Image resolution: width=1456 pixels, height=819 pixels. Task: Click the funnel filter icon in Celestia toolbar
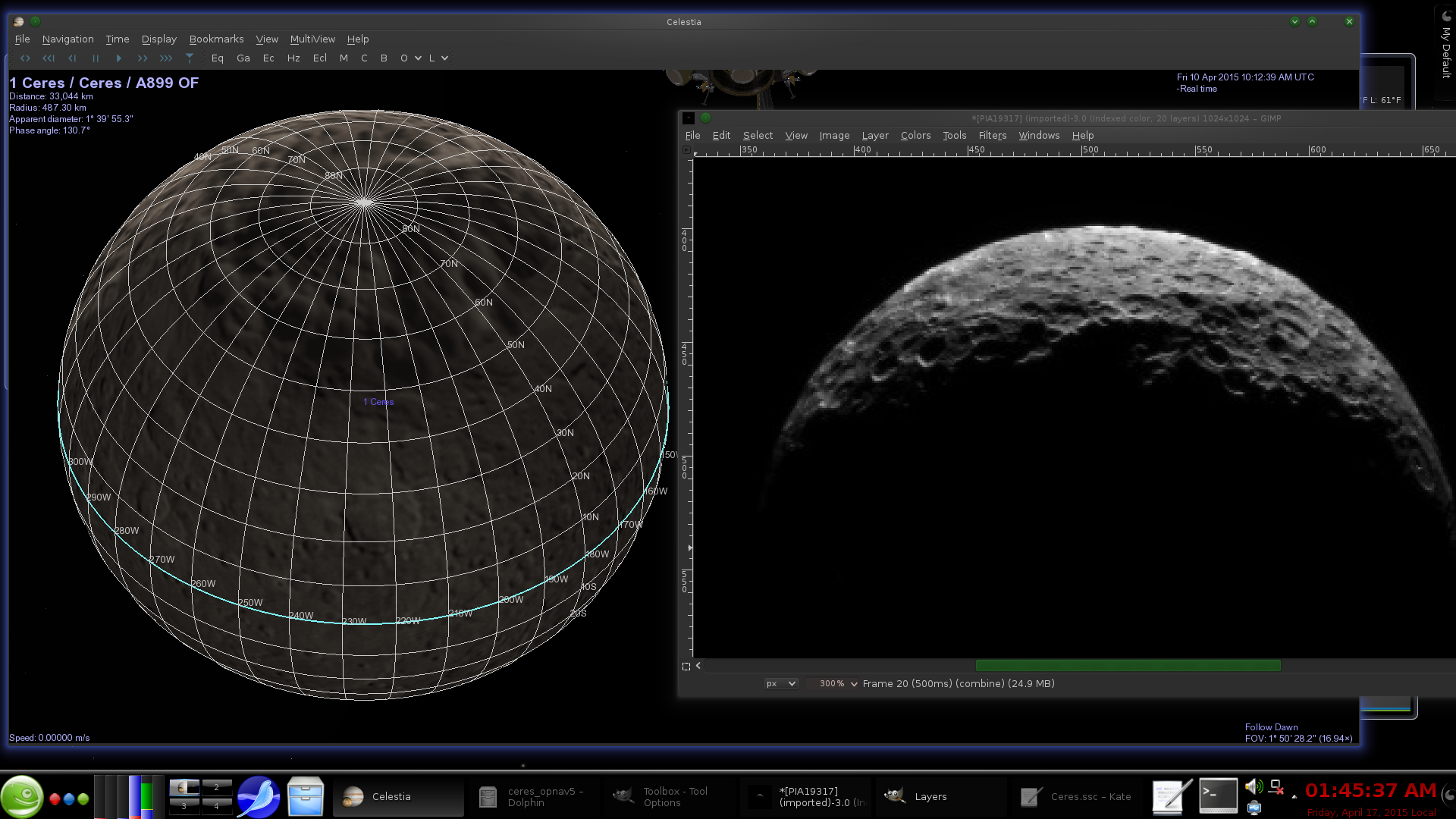(190, 58)
